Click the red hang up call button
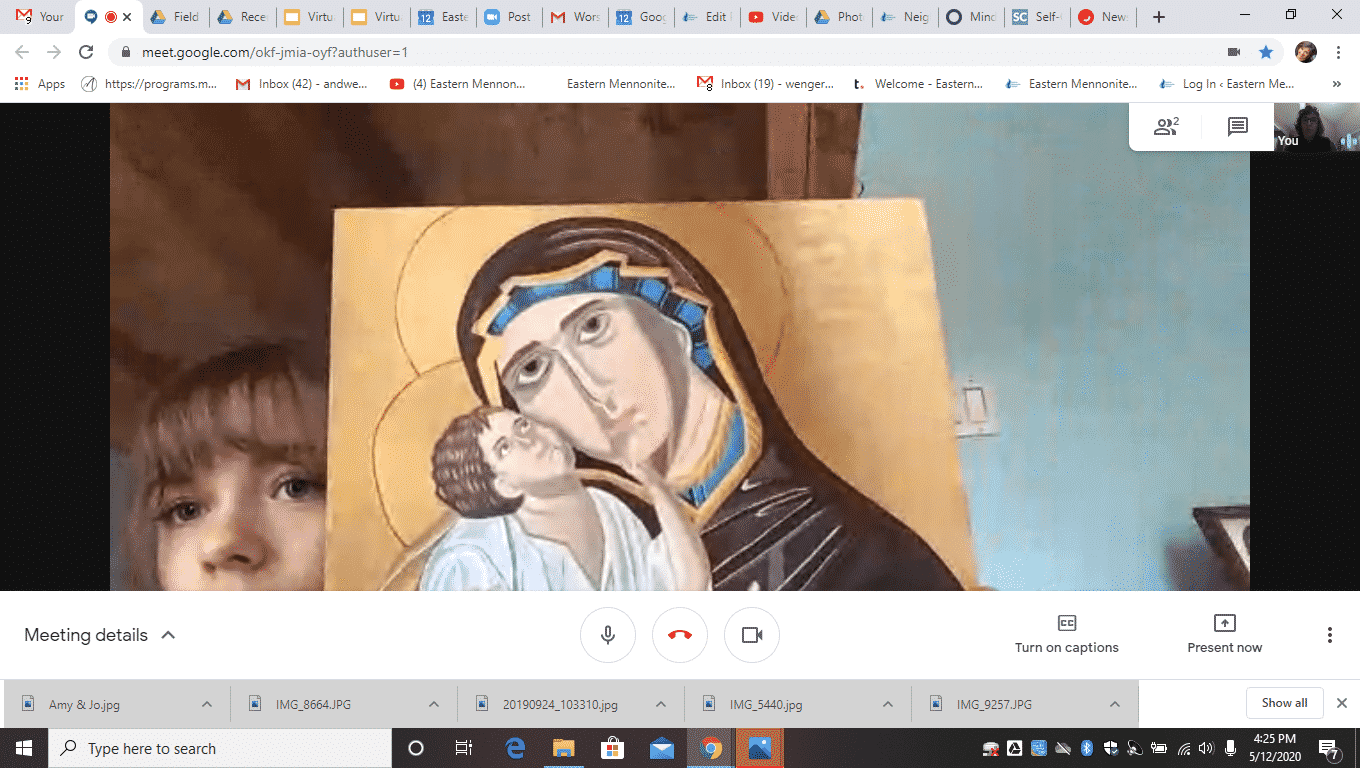The image size is (1360, 768). coord(680,635)
